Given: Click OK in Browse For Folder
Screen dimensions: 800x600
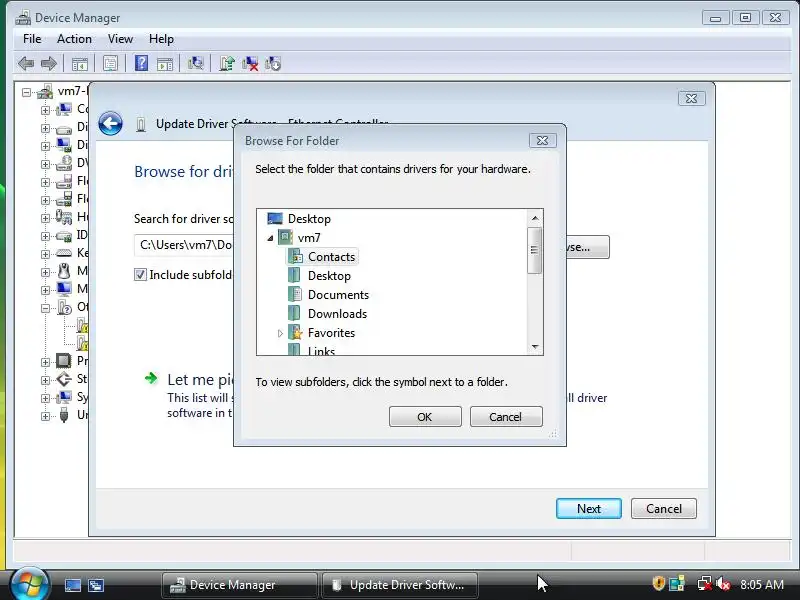Looking at the screenshot, I should pos(425,417).
